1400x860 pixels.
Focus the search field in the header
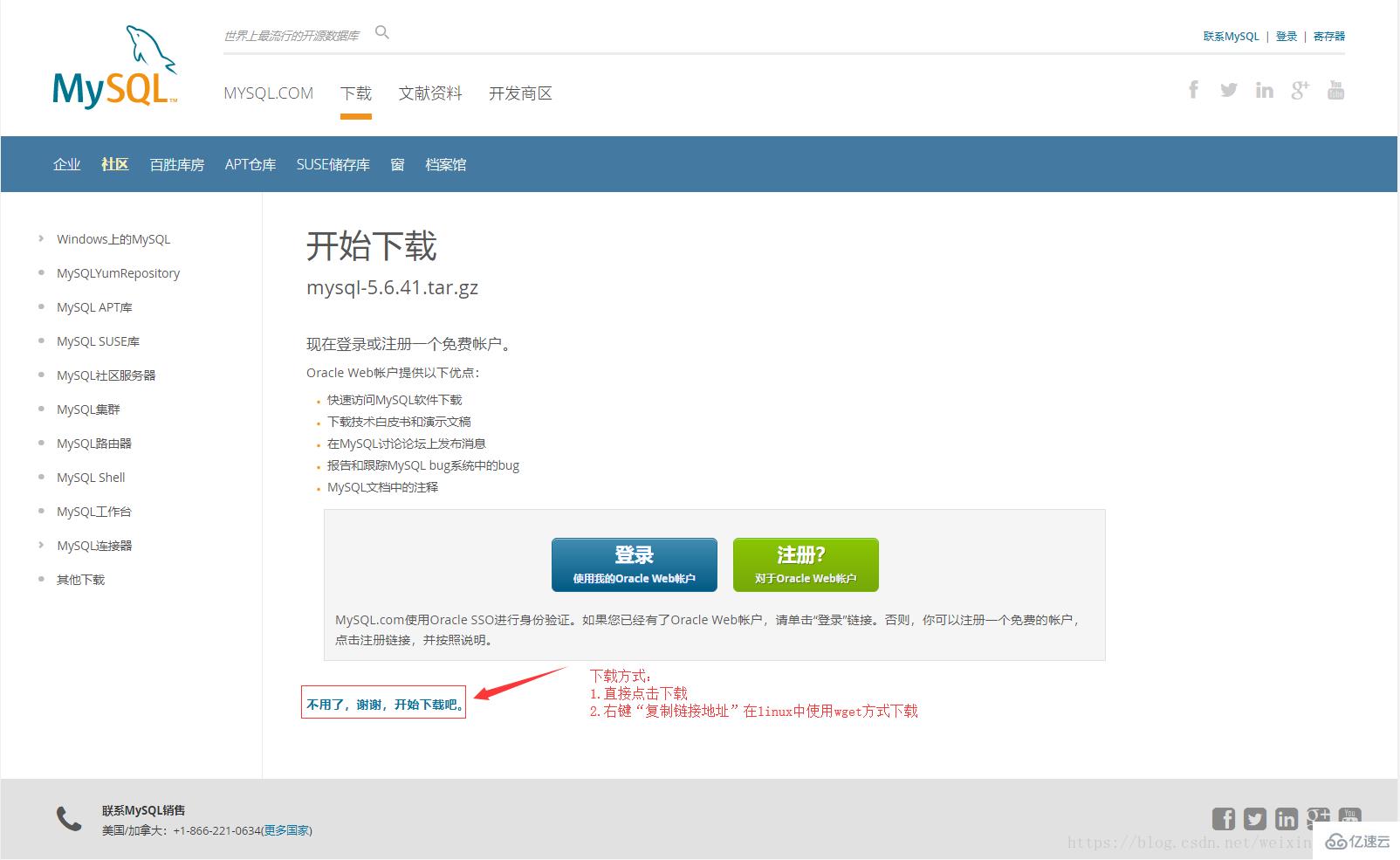(292, 35)
